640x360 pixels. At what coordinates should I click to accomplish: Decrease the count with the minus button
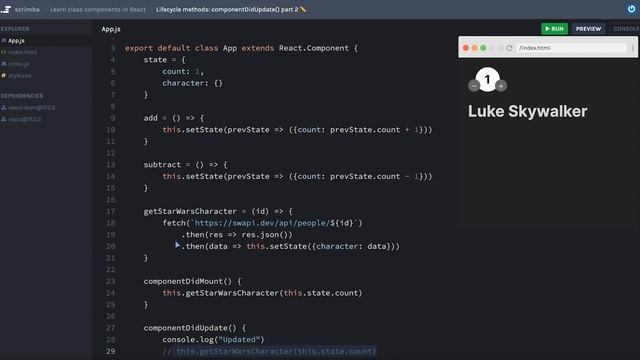click(x=474, y=86)
